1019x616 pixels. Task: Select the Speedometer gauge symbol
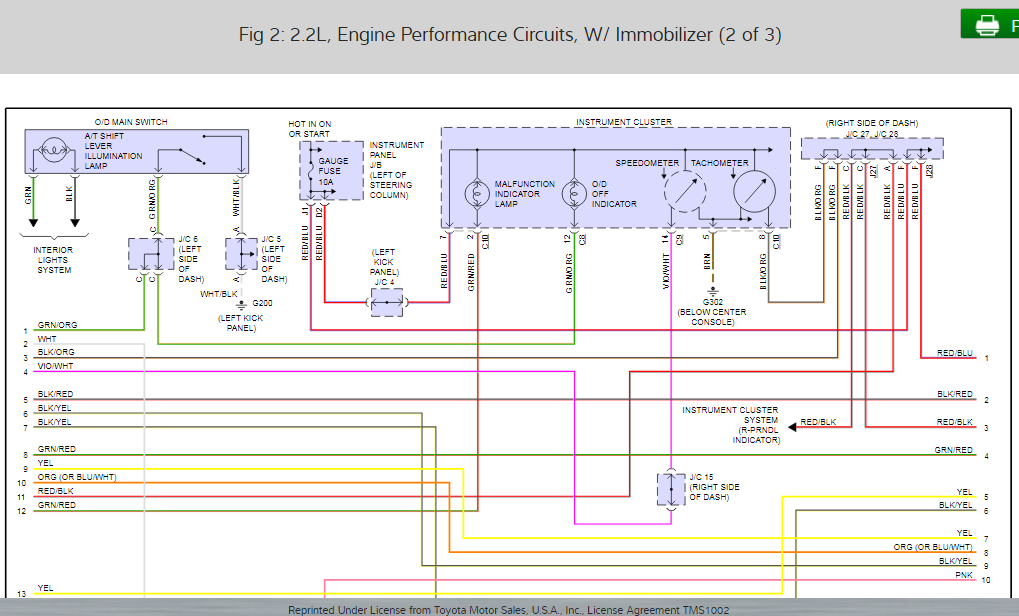point(685,192)
